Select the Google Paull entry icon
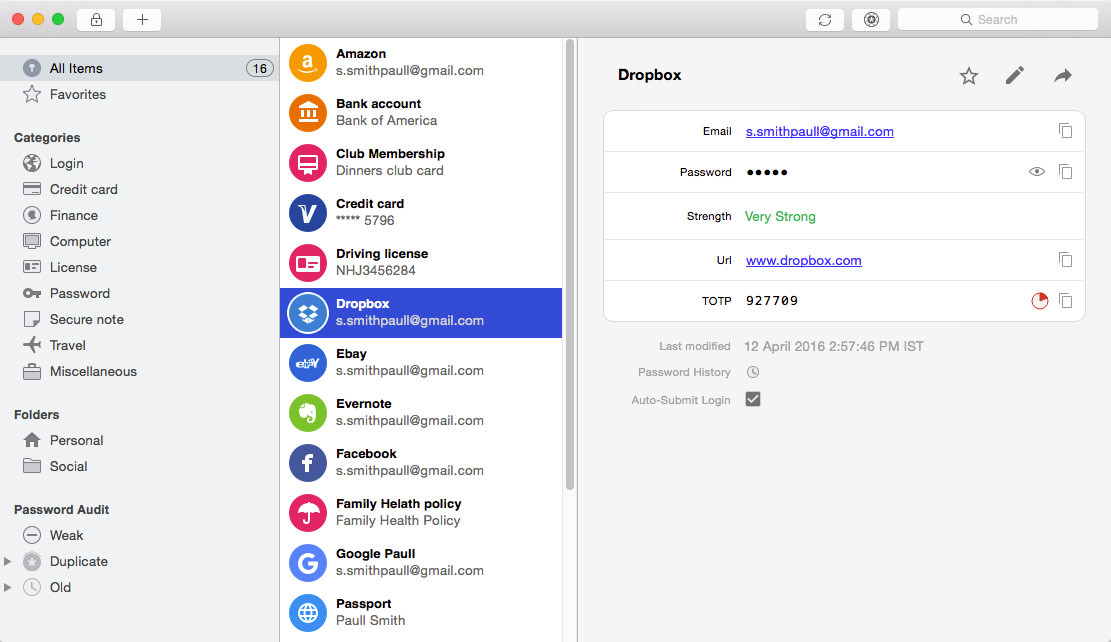 point(308,563)
